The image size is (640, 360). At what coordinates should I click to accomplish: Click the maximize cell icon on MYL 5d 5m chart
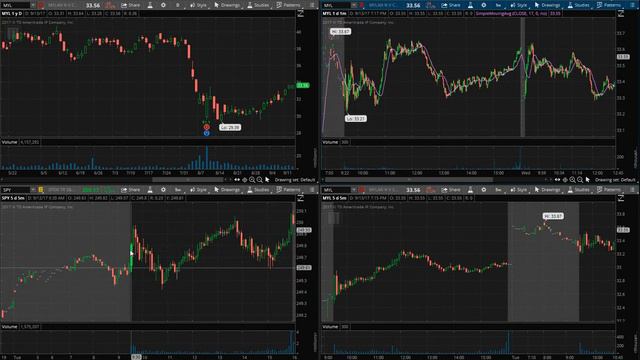[x=621, y=198]
